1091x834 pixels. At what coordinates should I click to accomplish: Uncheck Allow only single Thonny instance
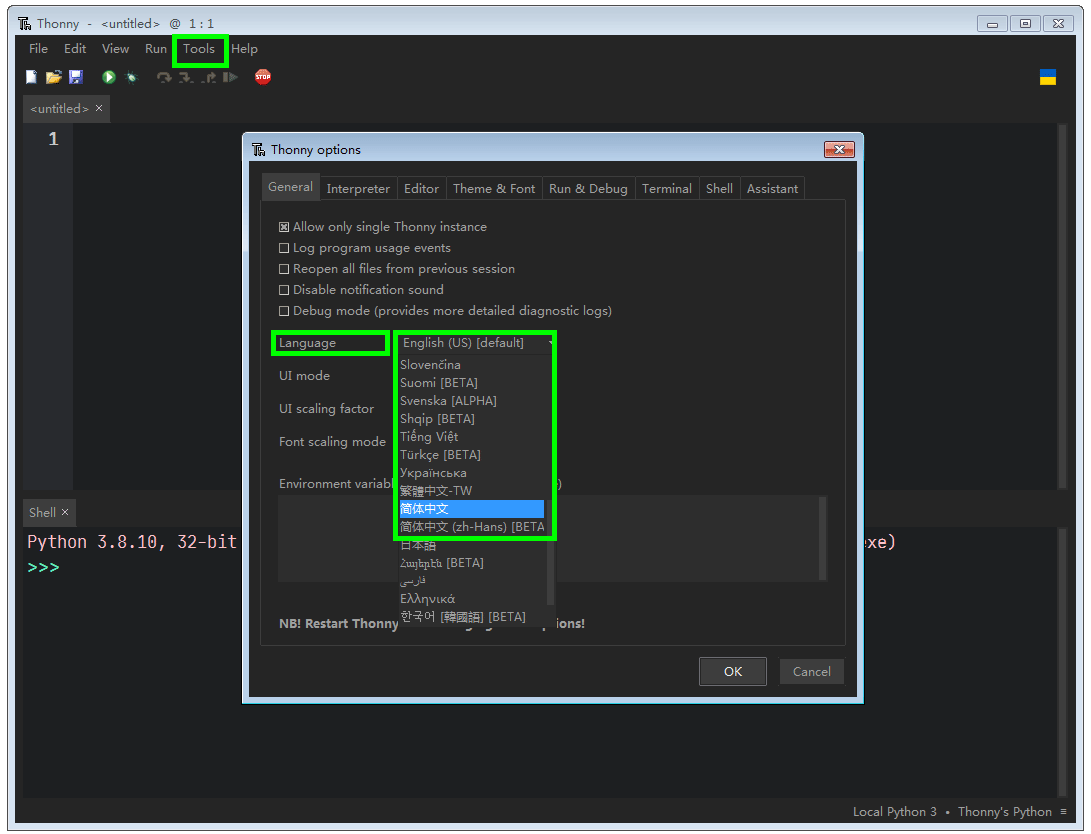pos(284,227)
